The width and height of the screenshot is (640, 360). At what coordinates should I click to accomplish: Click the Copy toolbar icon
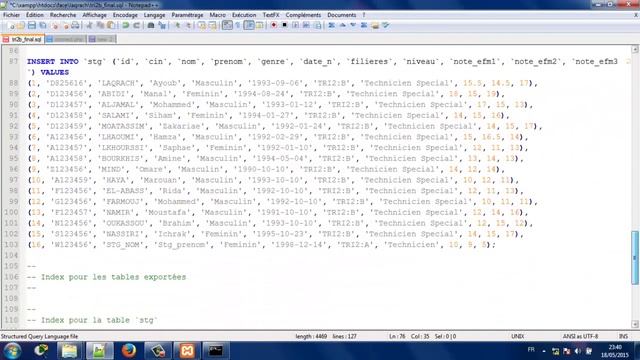(100, 26)
